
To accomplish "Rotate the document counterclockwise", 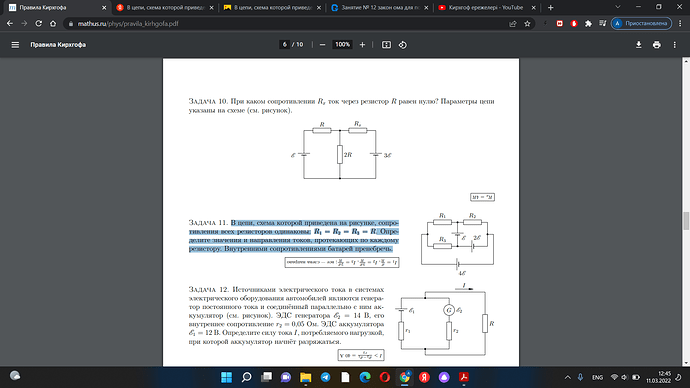I will pyautogui.click(x=403, y=44).
